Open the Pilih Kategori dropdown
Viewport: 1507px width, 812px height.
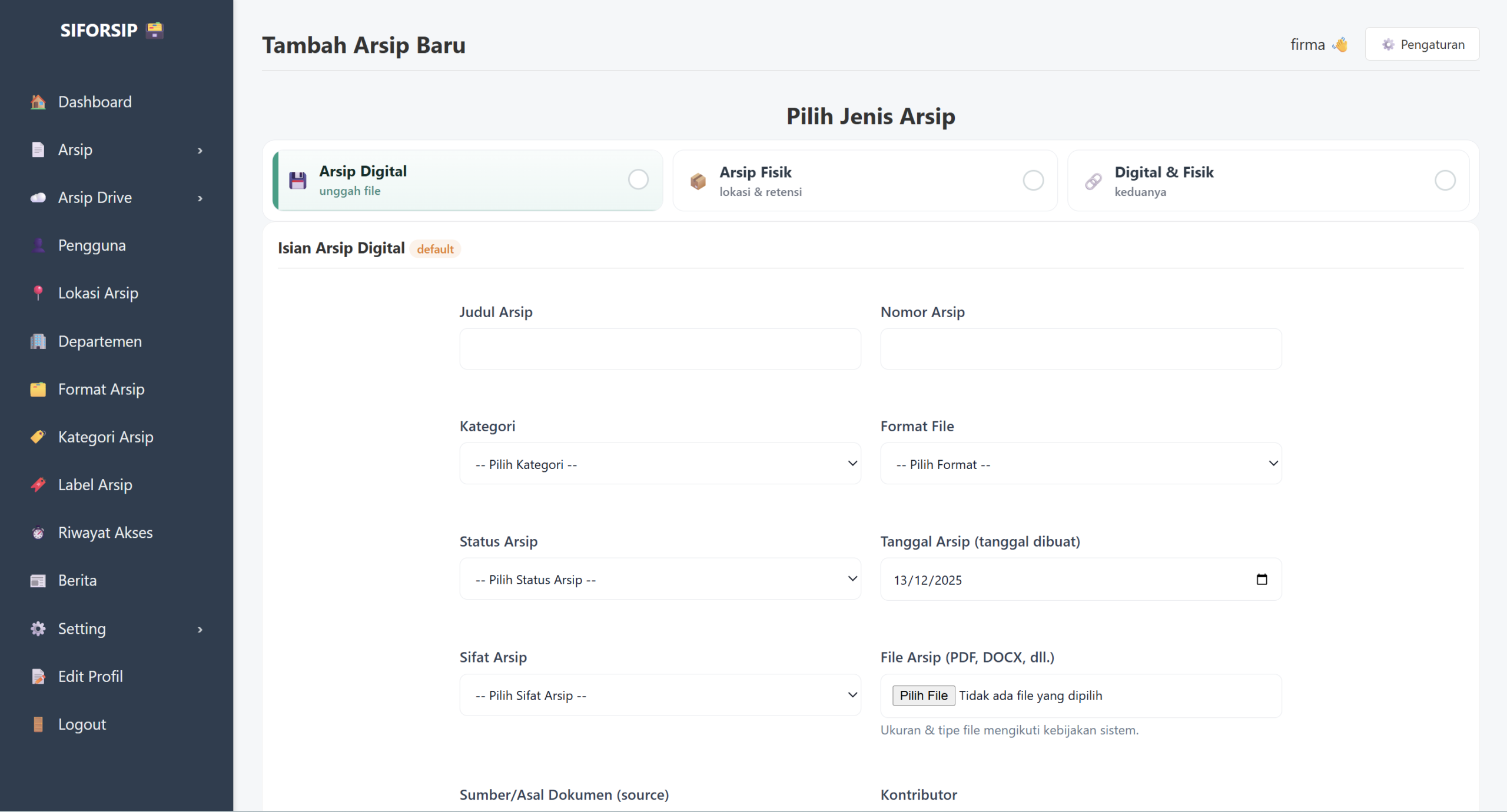coord(660,464)
